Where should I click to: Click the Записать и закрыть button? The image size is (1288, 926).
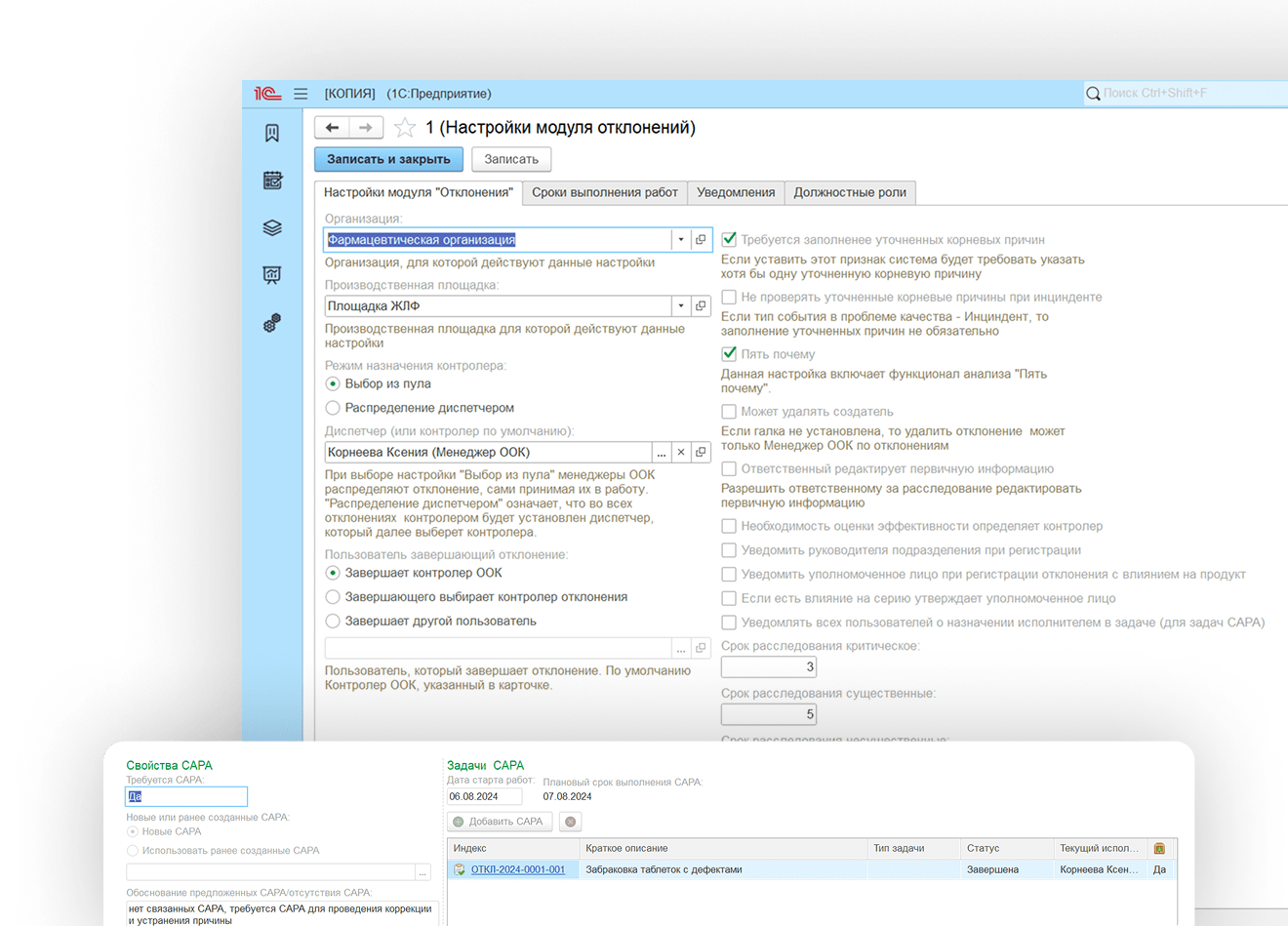coord(388,159)
